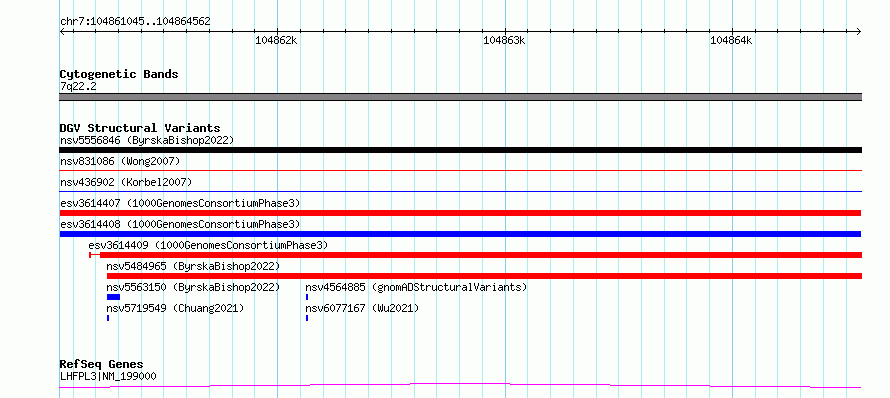This screenshot has width=890, height=398.
Task: Click the gray 7q22.2 cytogenetic band bar
Action: 460,97
